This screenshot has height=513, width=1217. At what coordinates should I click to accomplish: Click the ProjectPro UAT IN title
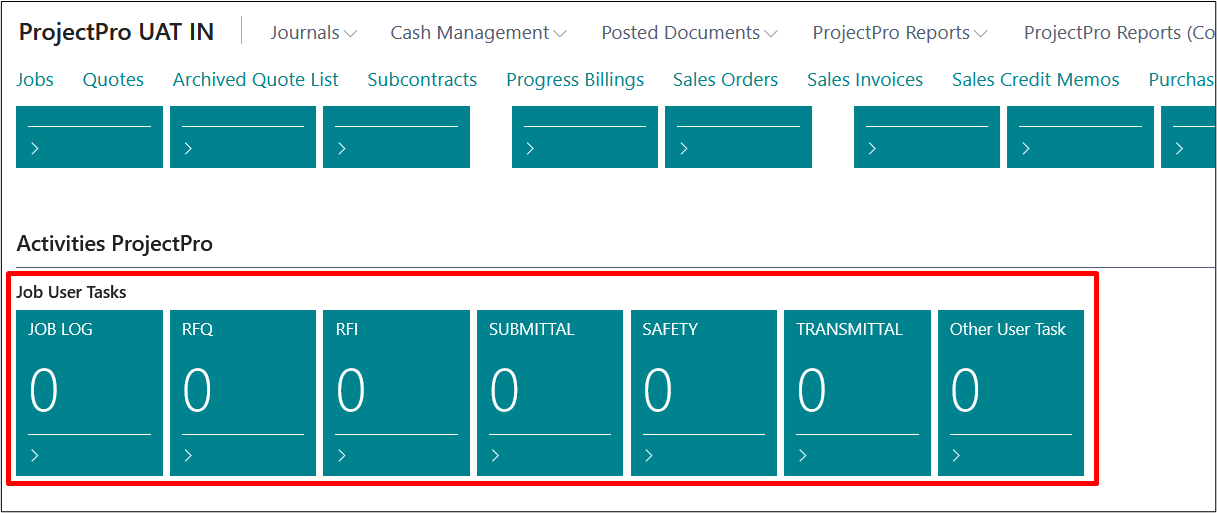[x=116, y=32]
